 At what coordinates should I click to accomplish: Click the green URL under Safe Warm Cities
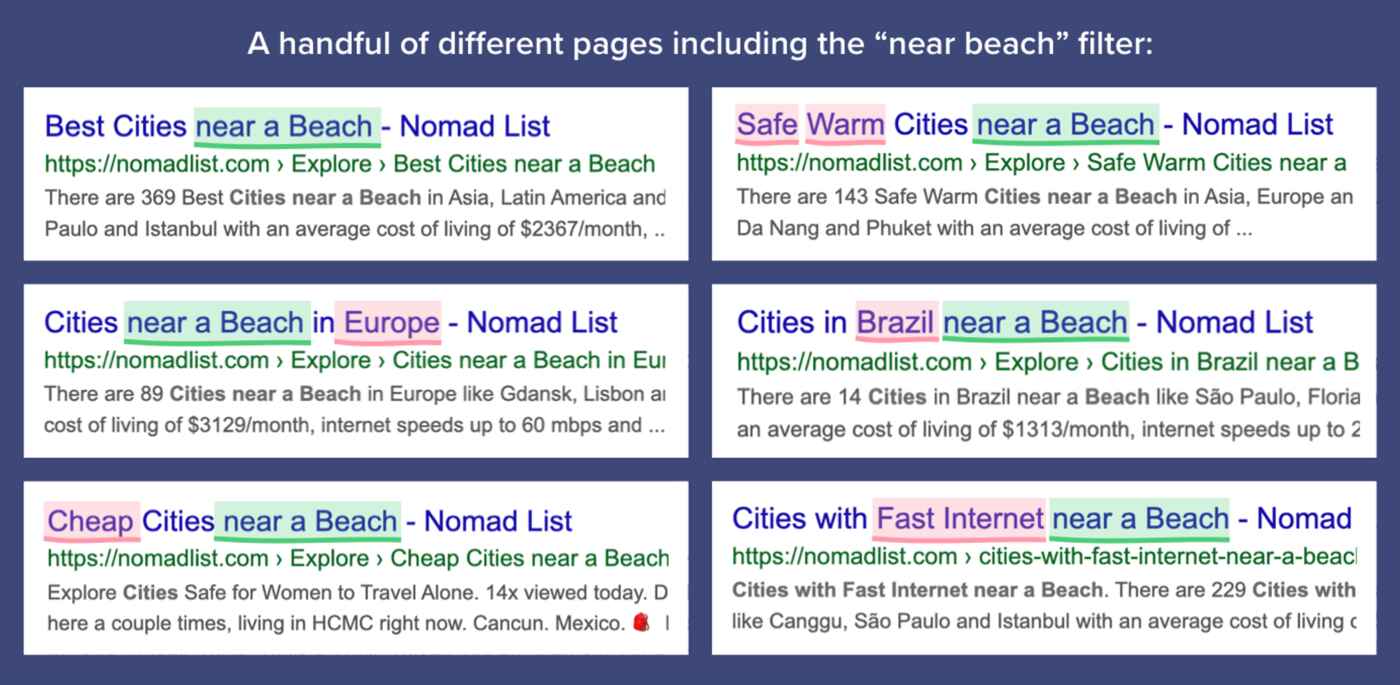[x=1042, y=163]
